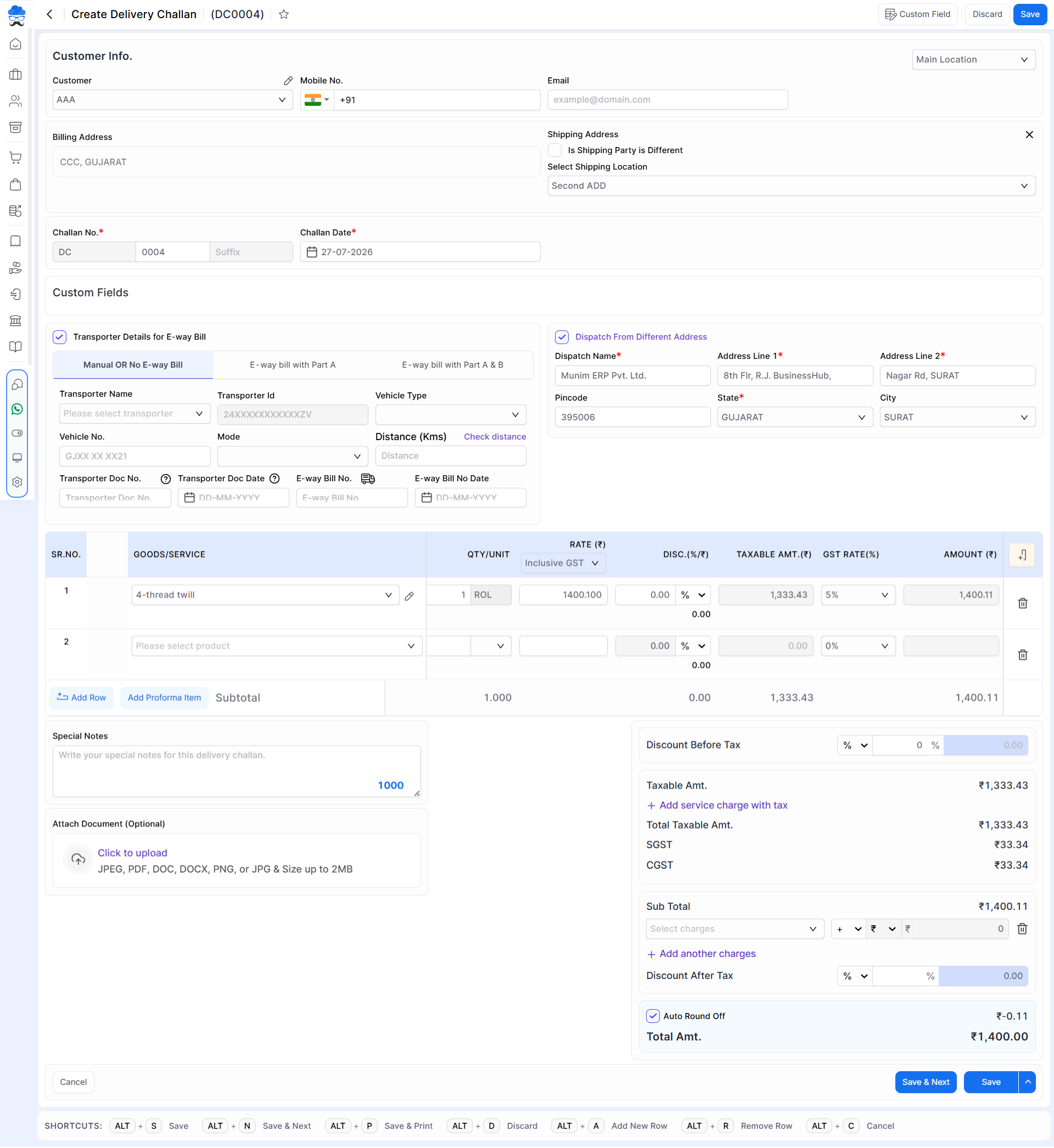
Task: Edit the 4-thread twill item with the pencil icon
Action: [x=409, y=596]
